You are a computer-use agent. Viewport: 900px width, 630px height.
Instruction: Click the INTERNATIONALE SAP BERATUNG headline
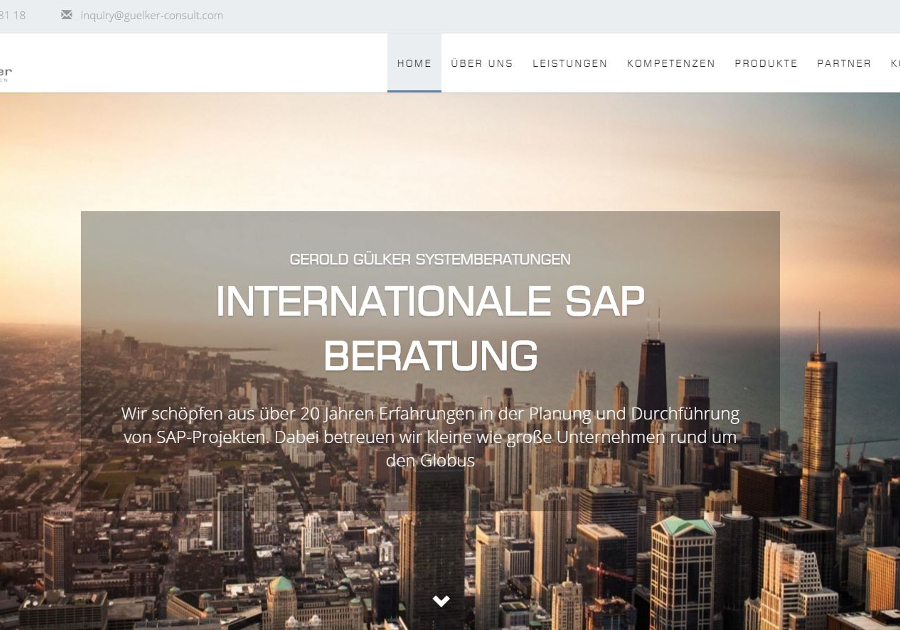tap(430, 325)
